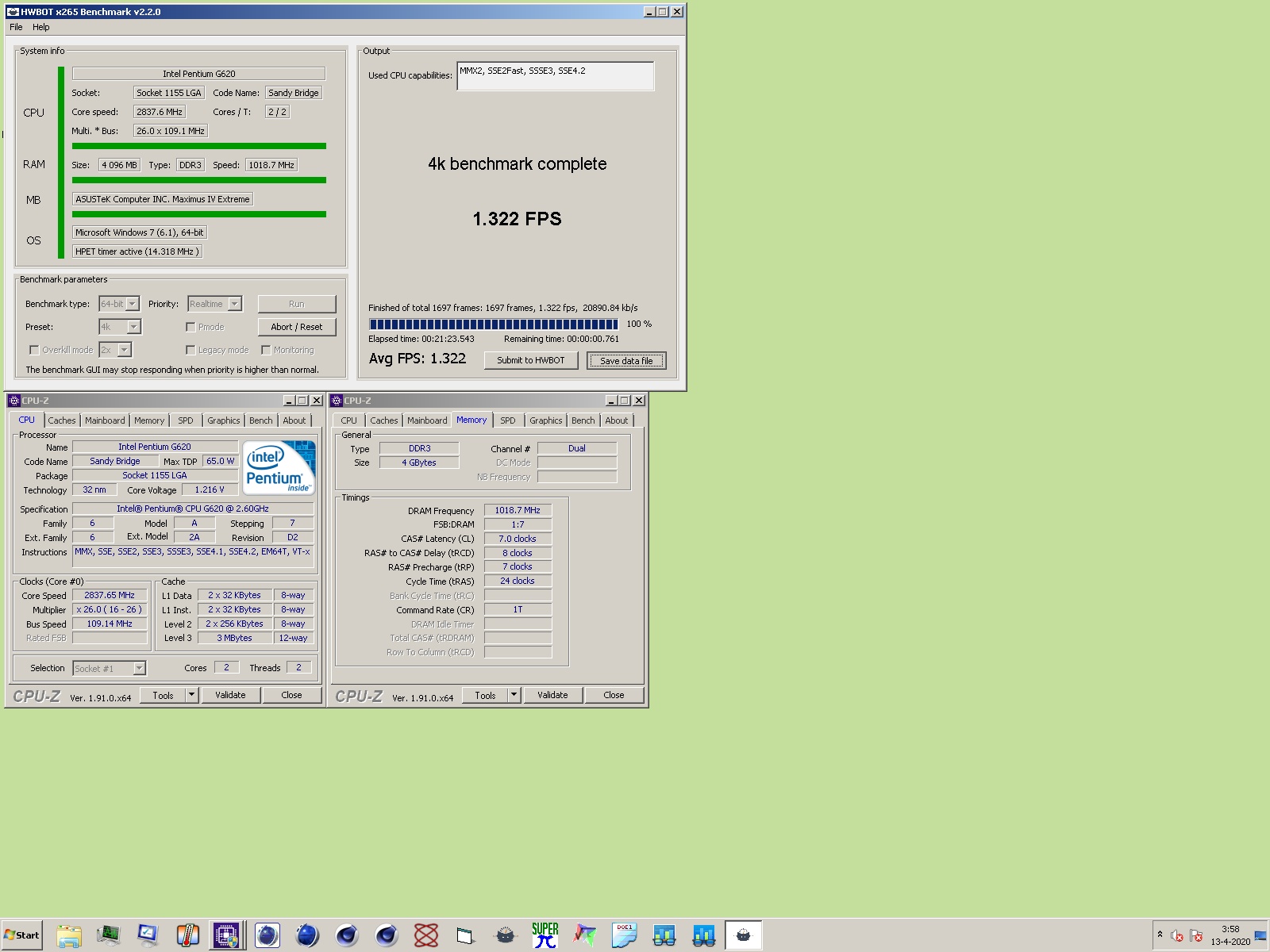Click Close in the CPU-Z Memory window

(614, 695)
